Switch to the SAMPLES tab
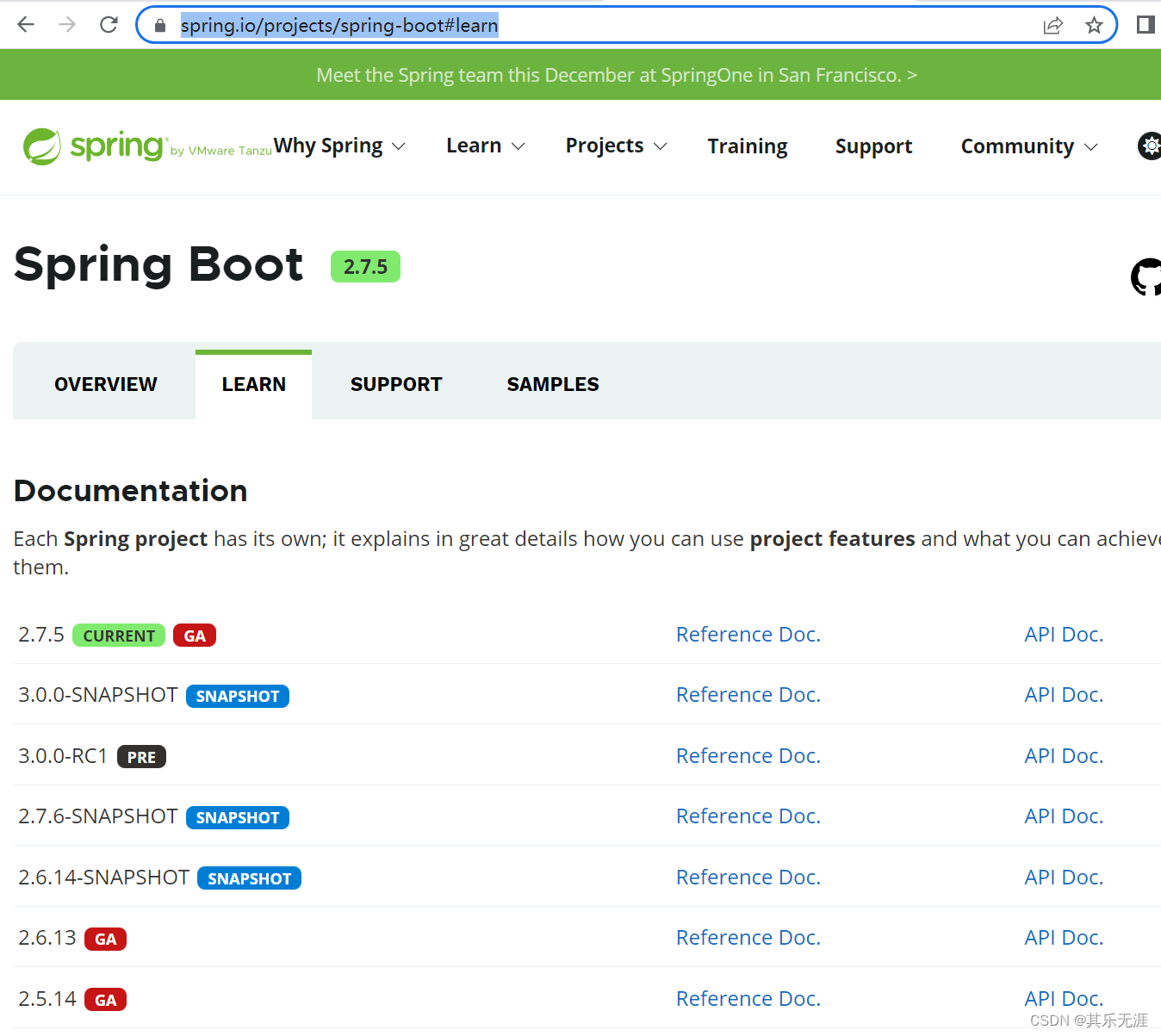 tap(553, 384)
